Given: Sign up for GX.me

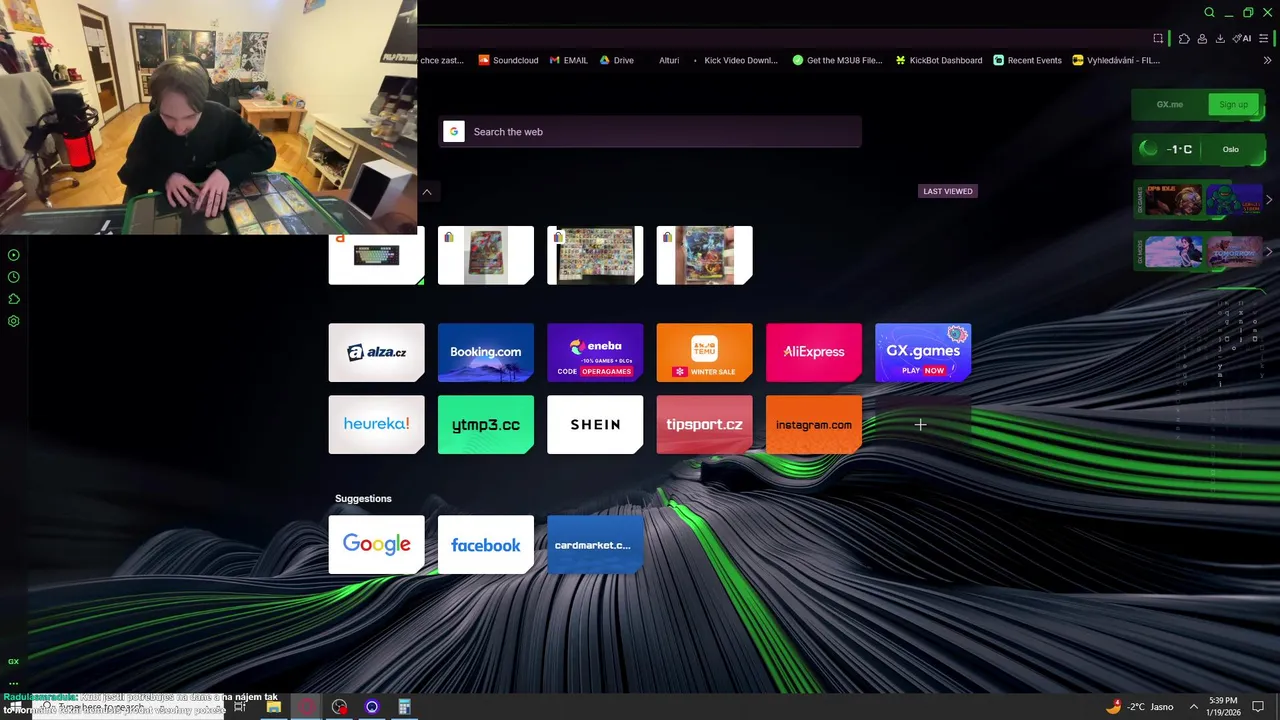Looking at the screenshot, I should click(x=1233, y=104).
